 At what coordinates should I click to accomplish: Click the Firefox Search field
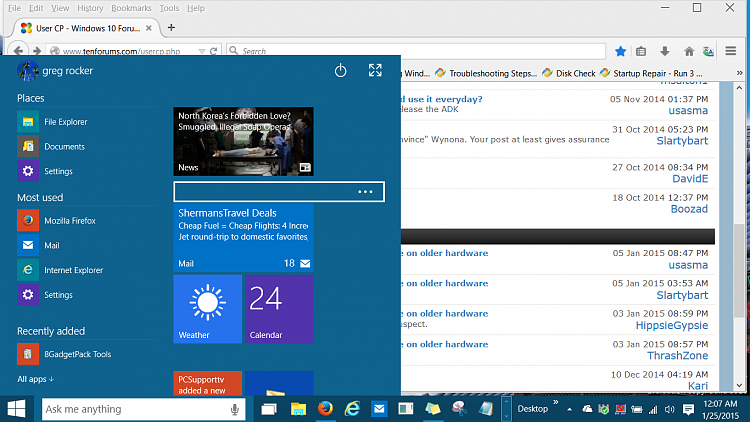click(x=416, y=51)
